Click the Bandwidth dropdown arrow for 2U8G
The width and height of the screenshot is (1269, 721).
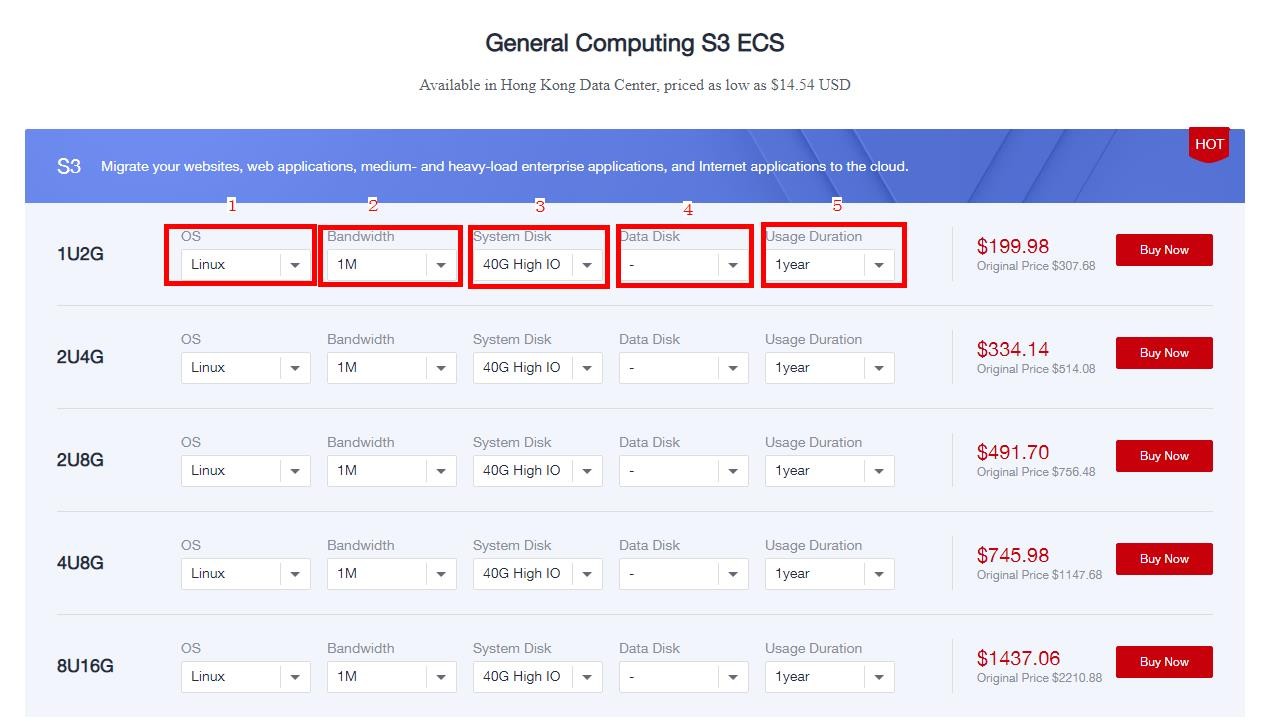(x=441, y=471)
